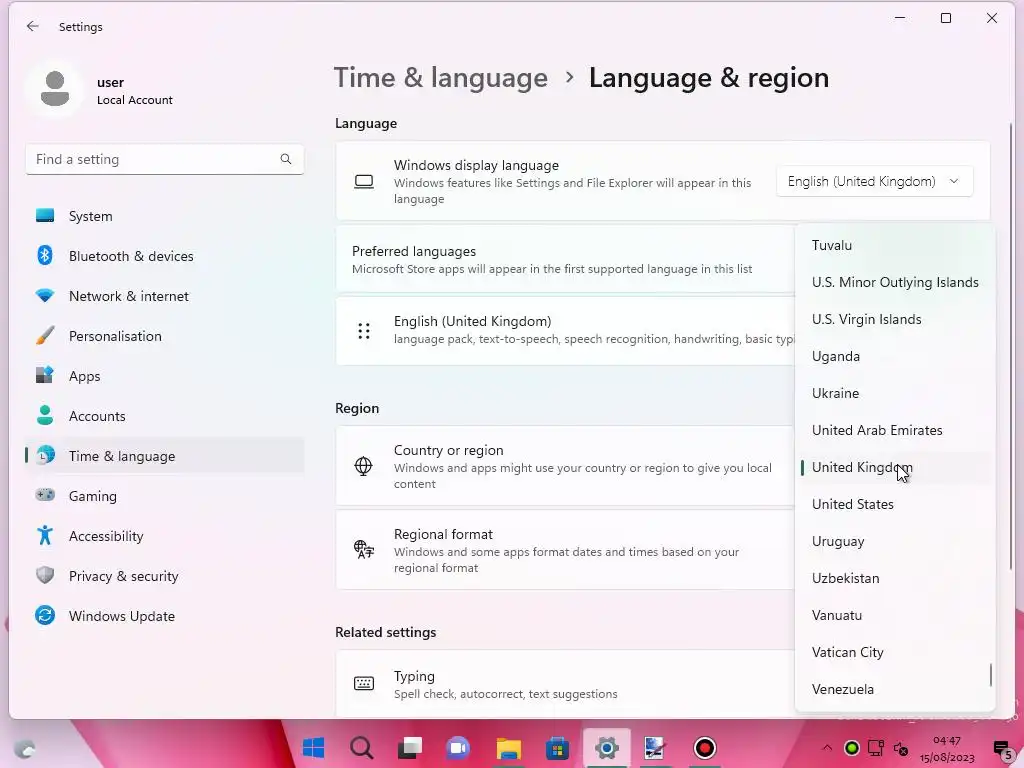1024x768 pixels.
Task: Open Bluetooth & devices section
Action: click(x=165, y=256)
